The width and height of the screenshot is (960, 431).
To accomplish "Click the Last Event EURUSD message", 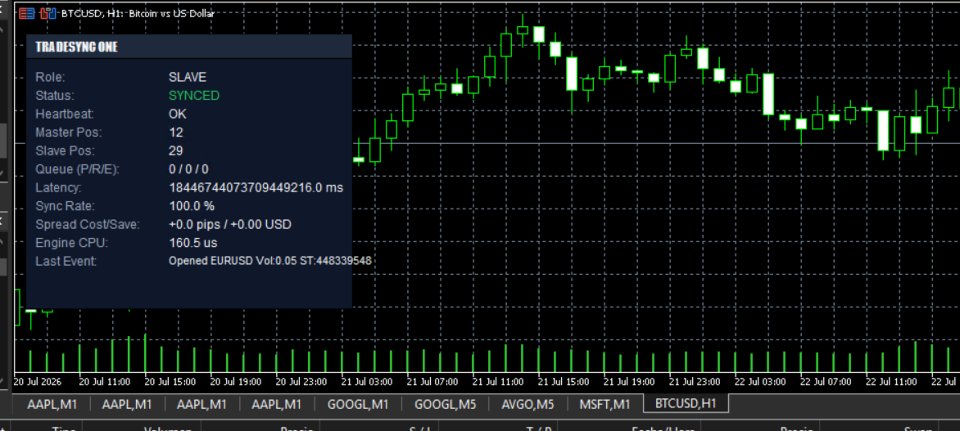I will pyautogui.click(x=270, y=261).
